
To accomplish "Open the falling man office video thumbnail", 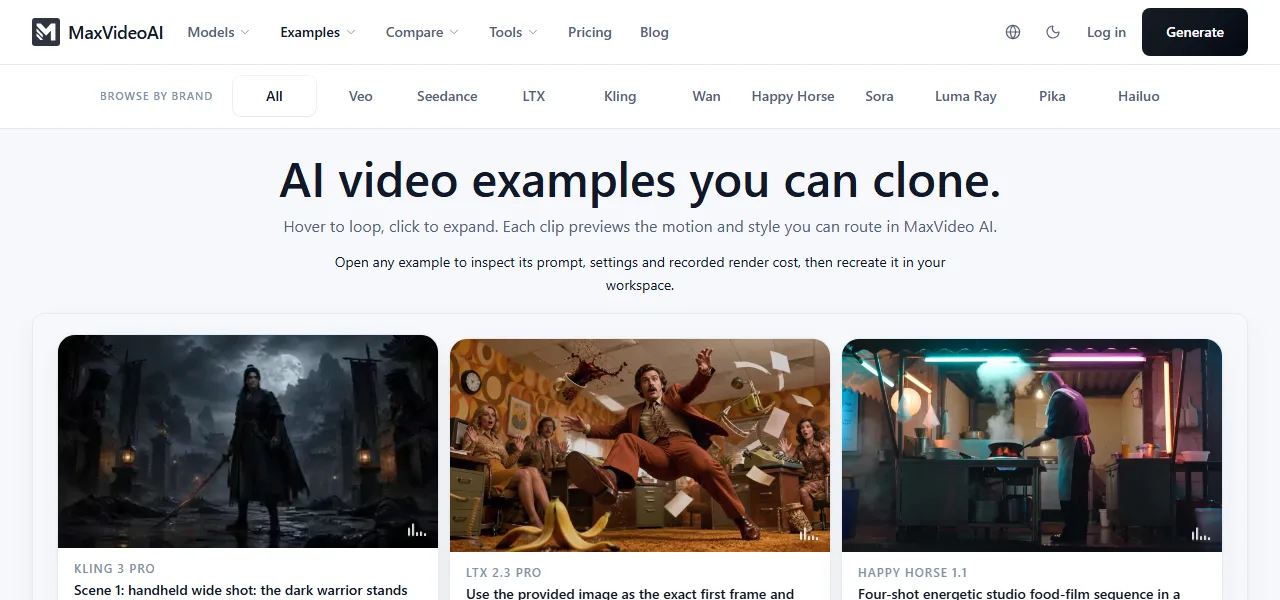I will coord(640,445).
